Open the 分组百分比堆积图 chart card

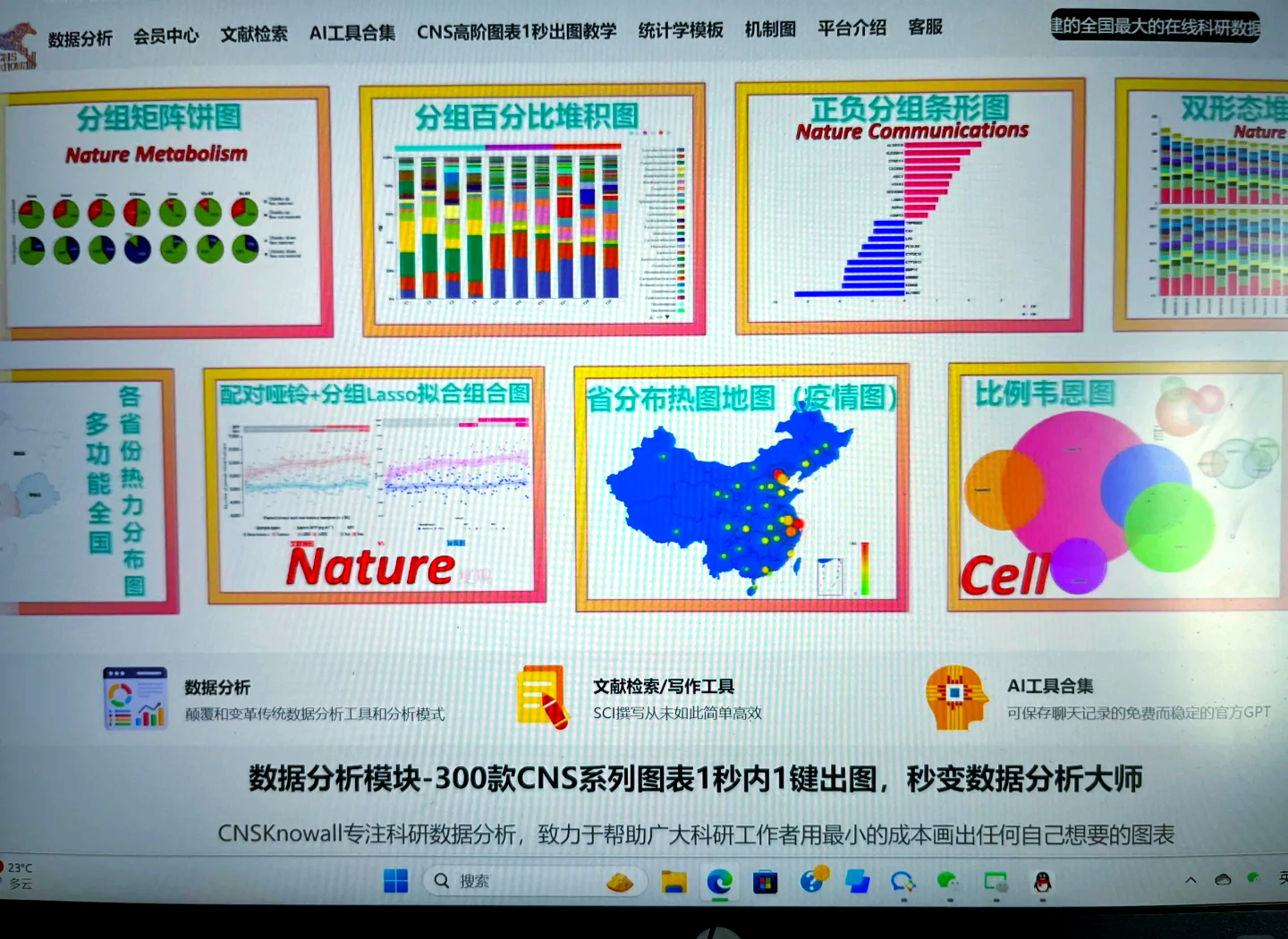(x=532, y=209)
